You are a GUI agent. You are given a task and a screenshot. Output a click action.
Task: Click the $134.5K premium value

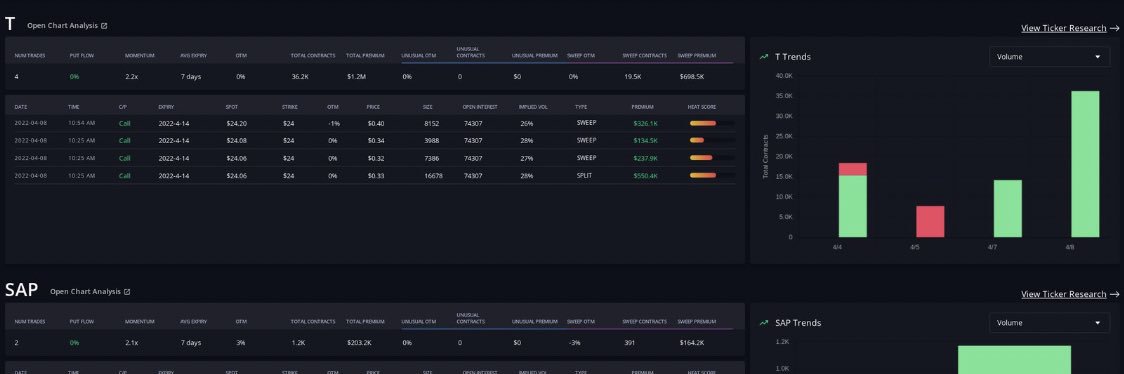[x=645, y=140]
